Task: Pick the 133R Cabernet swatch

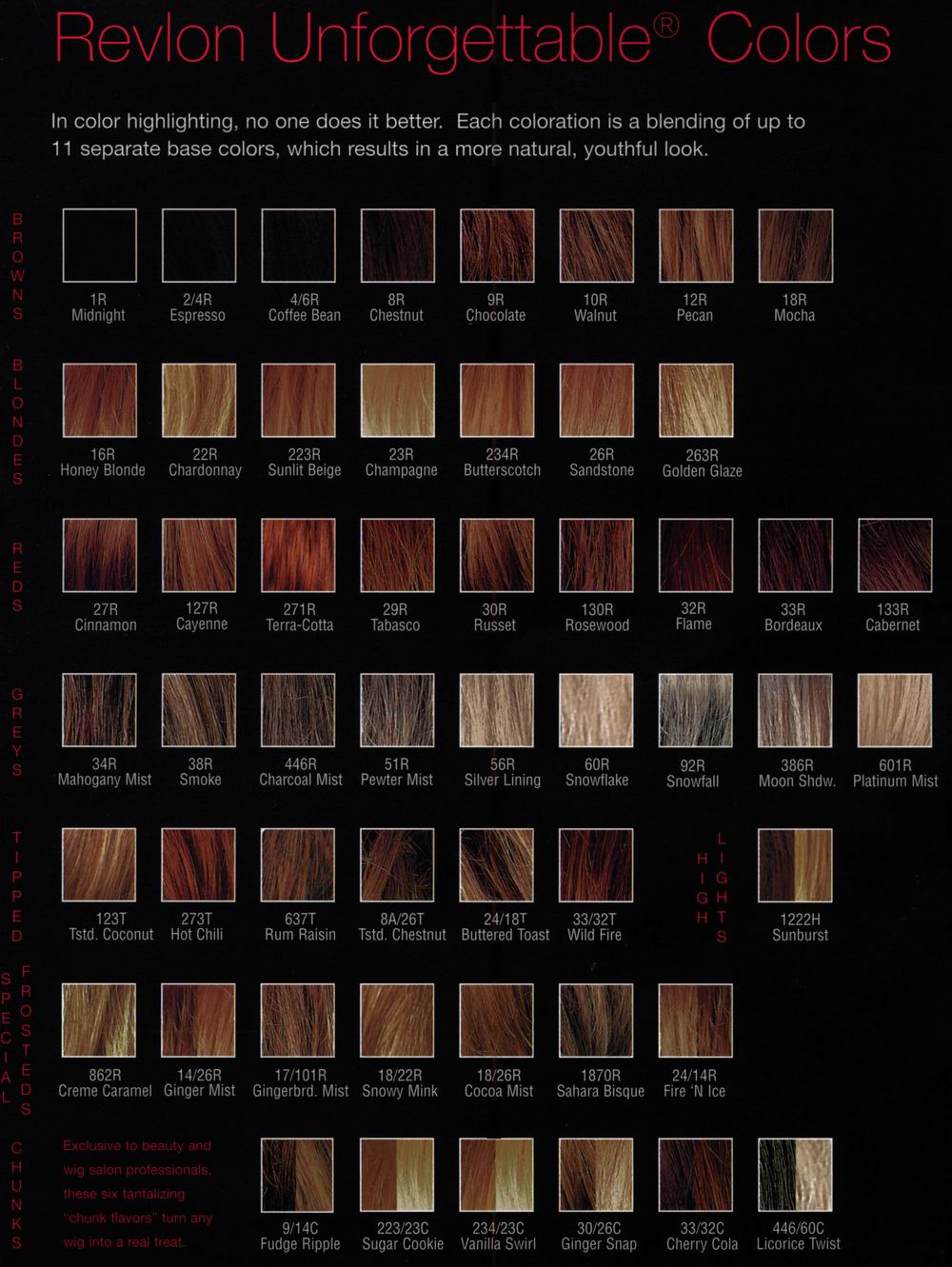Action: (895, 555)
